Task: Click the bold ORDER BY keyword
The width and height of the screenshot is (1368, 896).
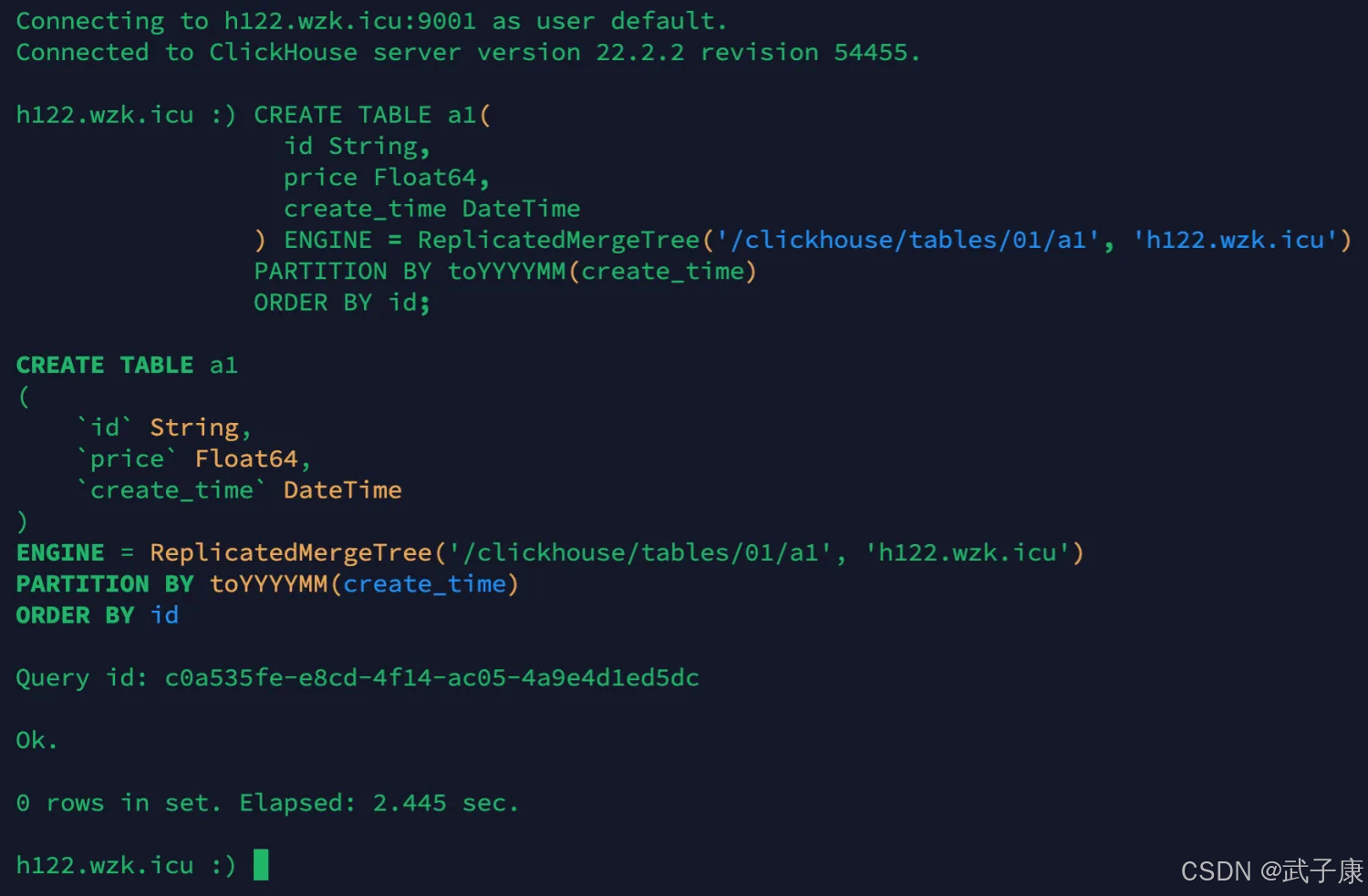Action: pos(75,616)
